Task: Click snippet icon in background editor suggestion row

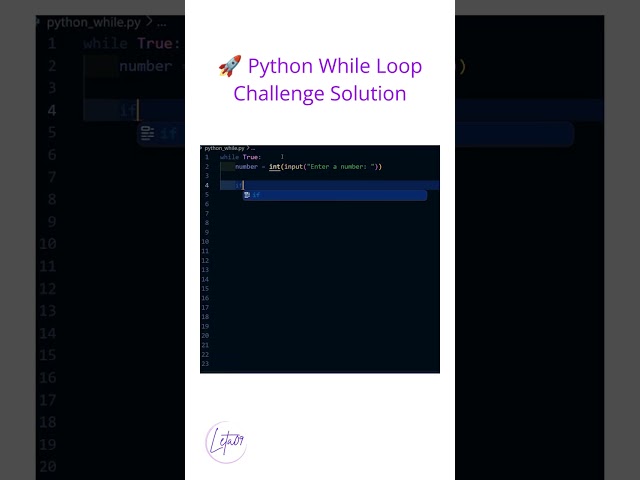Action: pos(148,133)
